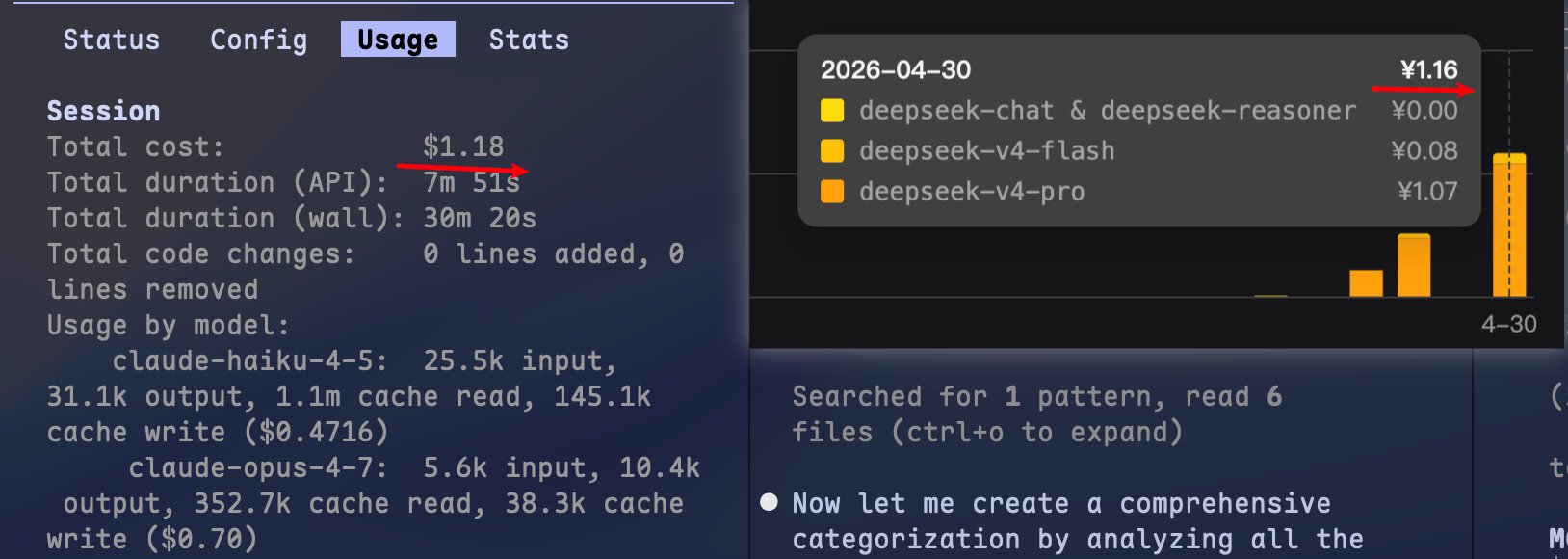This screenshot has width=1568, height=559.
Task: Click the small orange bar in chart
Action: tap(1366, 283)
